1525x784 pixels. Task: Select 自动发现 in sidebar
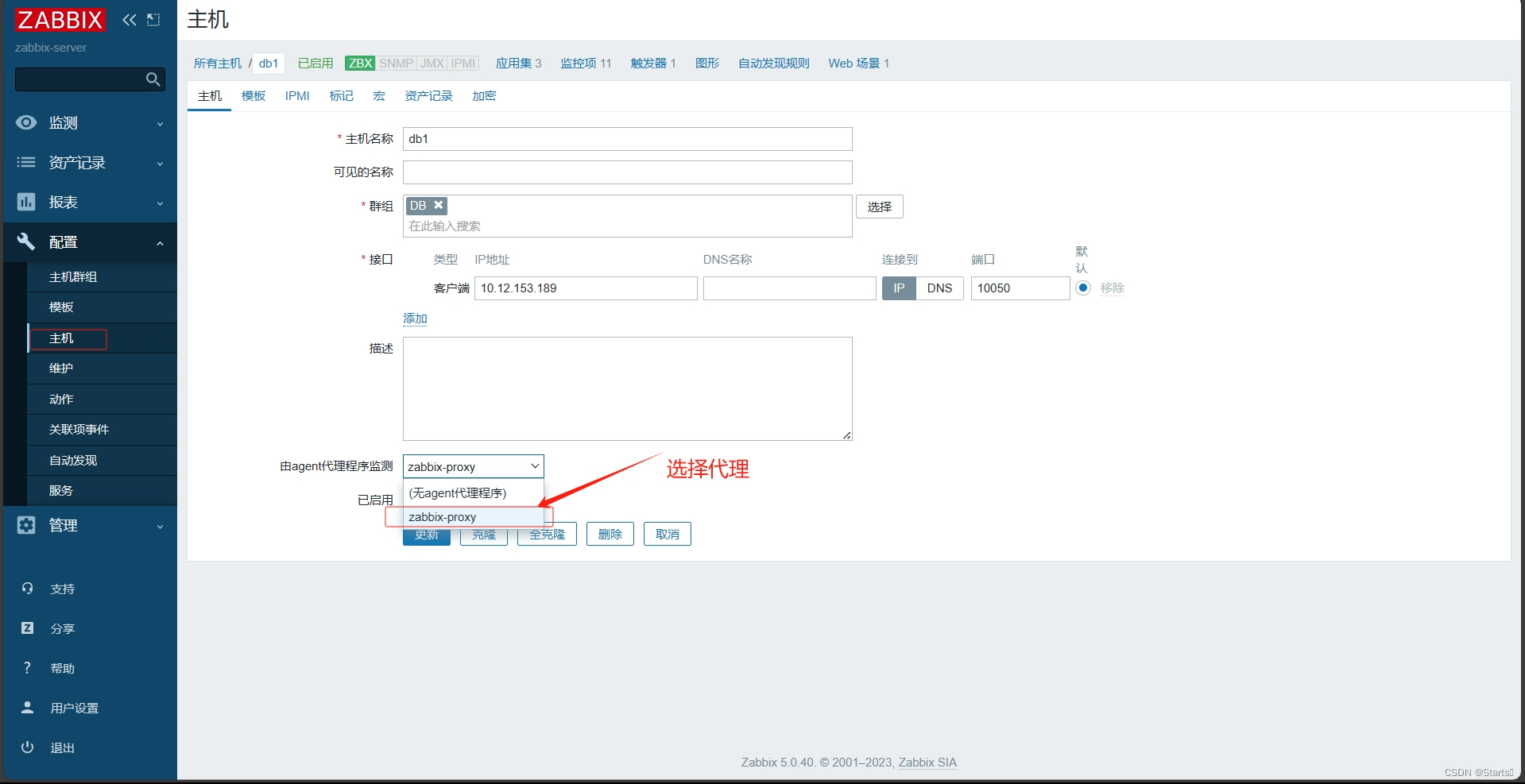102,460
